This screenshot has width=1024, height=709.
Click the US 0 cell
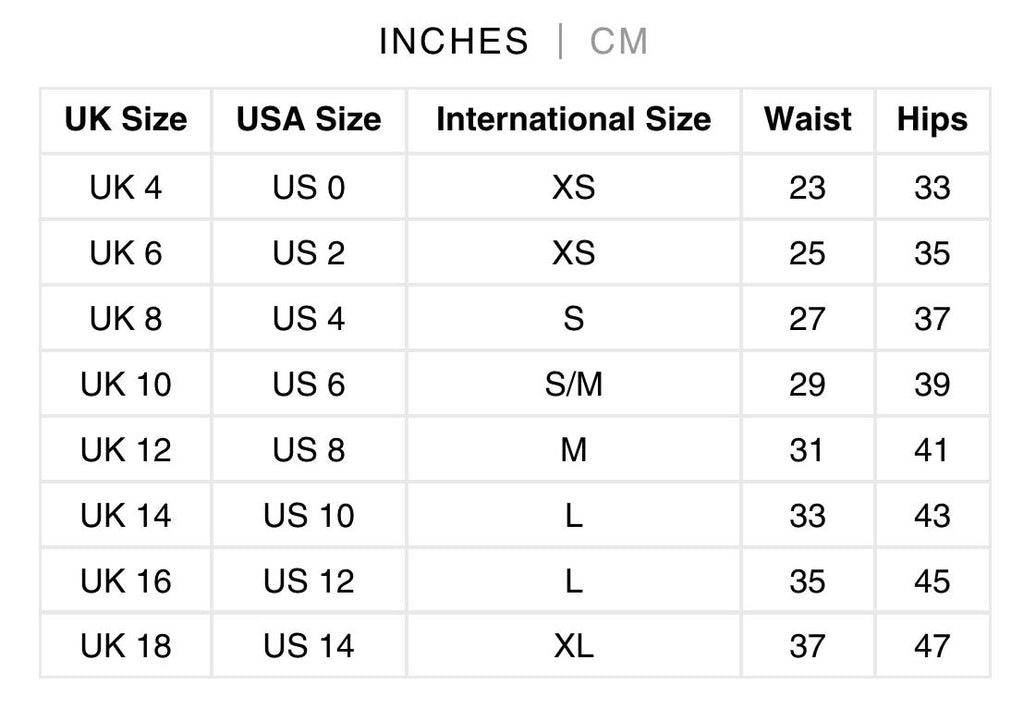click(308, 187)
